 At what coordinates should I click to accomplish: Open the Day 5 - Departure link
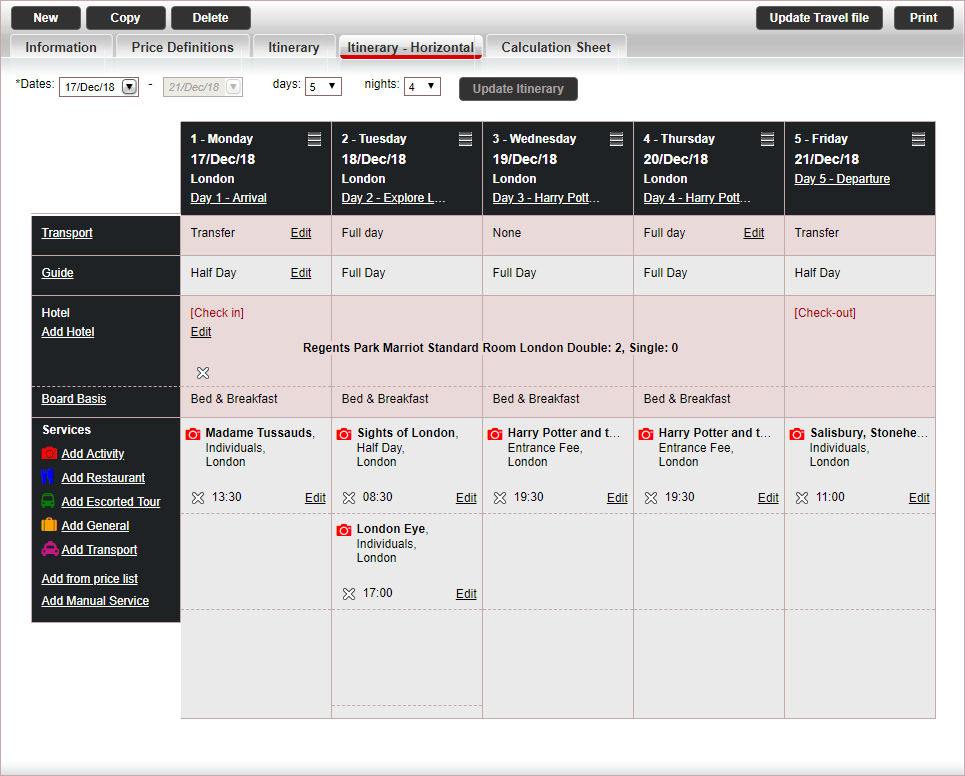(842, 178)
